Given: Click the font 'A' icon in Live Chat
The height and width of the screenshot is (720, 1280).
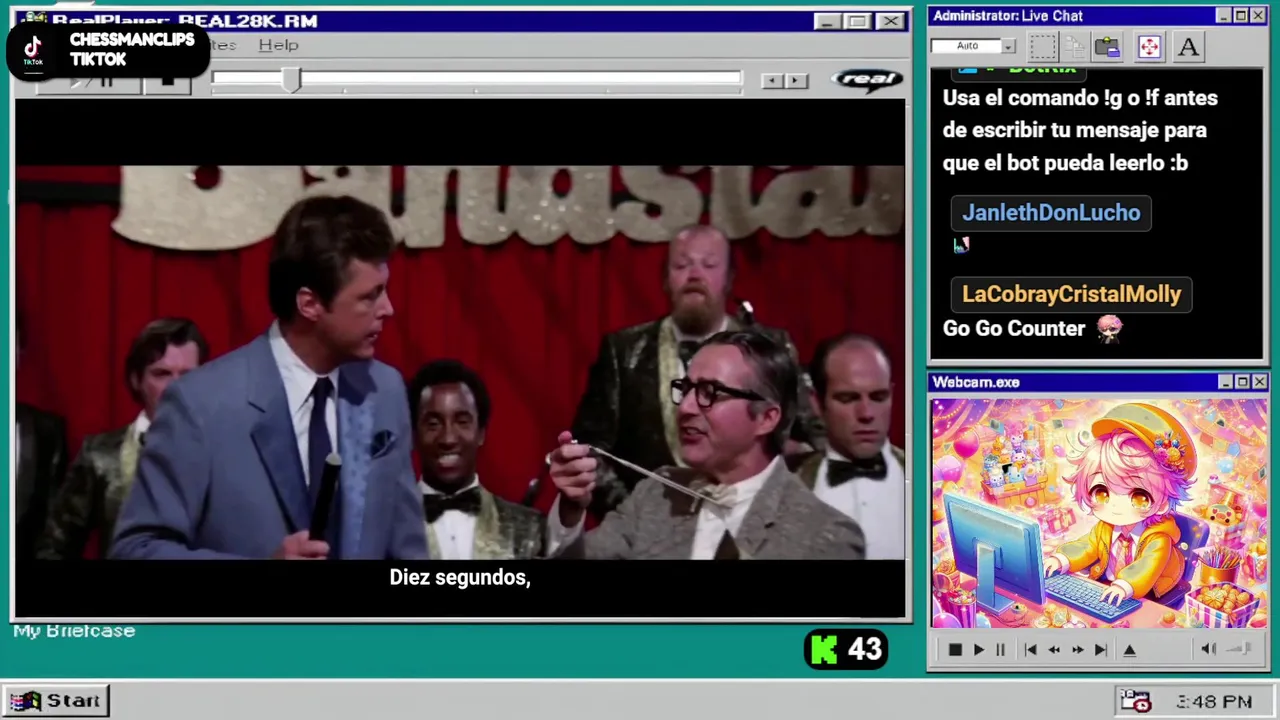Looking at the screenshot, I should coord(1188,47).
